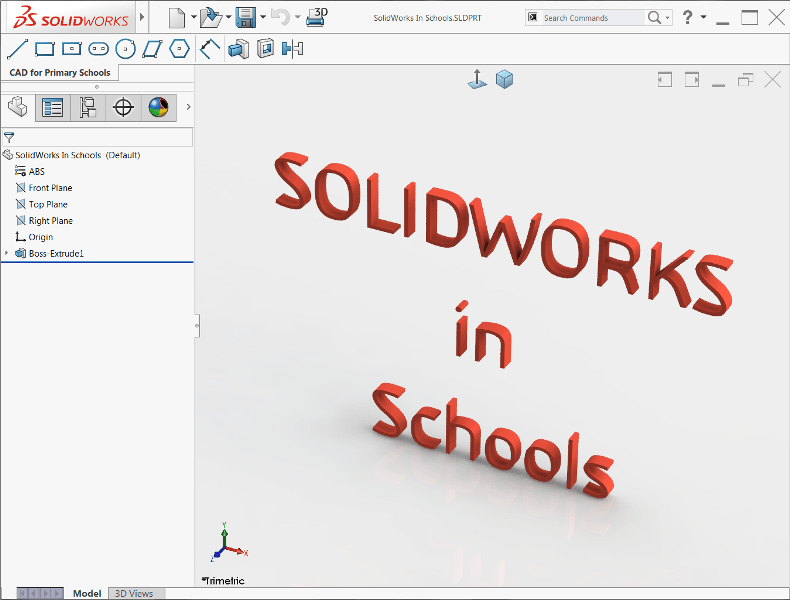The image size is (790, 600).
Task: Select the Circle sketch tool
Action: pos(125,48)
